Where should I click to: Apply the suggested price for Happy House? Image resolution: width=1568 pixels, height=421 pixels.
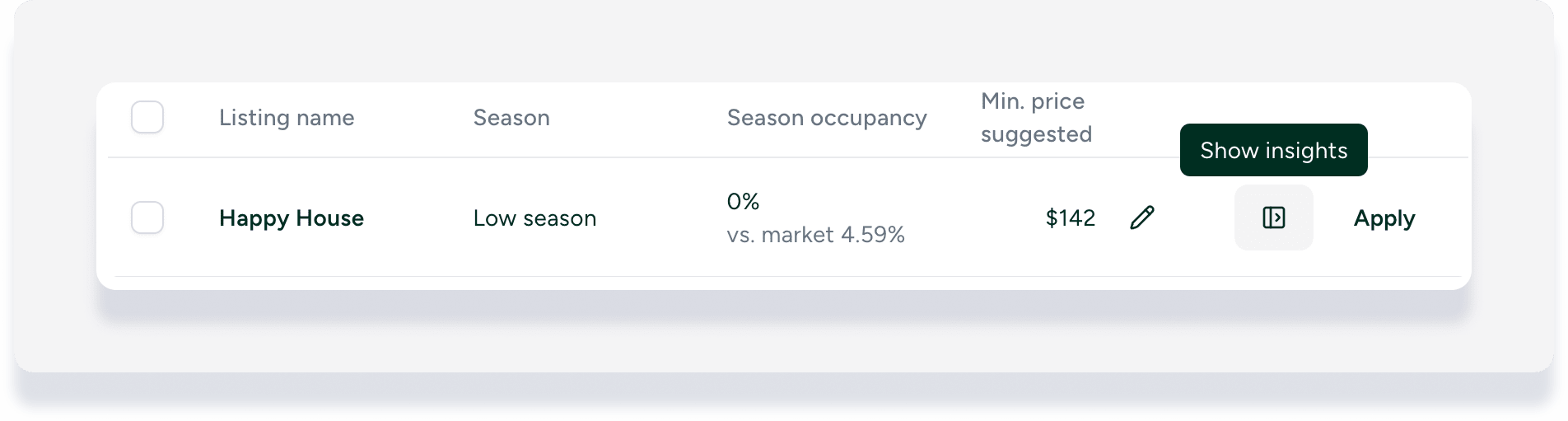click(1384, 218)
